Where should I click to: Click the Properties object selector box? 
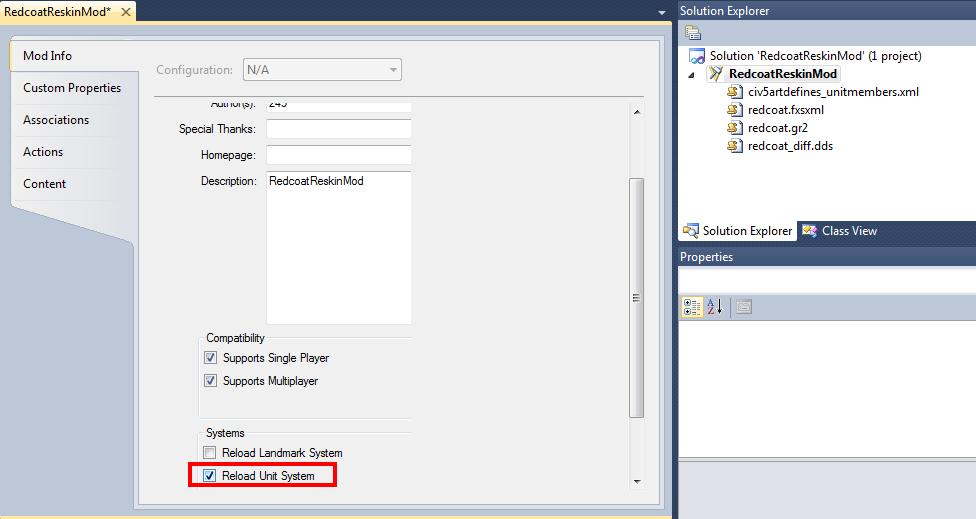[x=827, y=279]
